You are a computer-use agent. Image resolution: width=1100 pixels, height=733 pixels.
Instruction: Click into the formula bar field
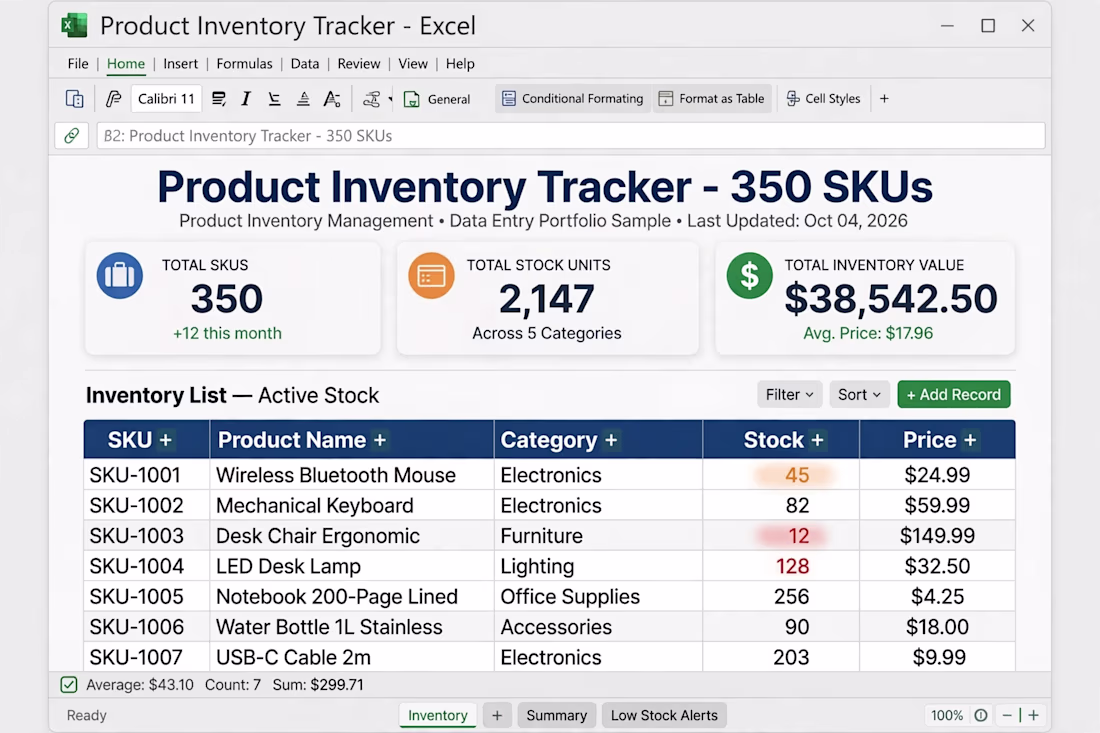pos(571,135)
